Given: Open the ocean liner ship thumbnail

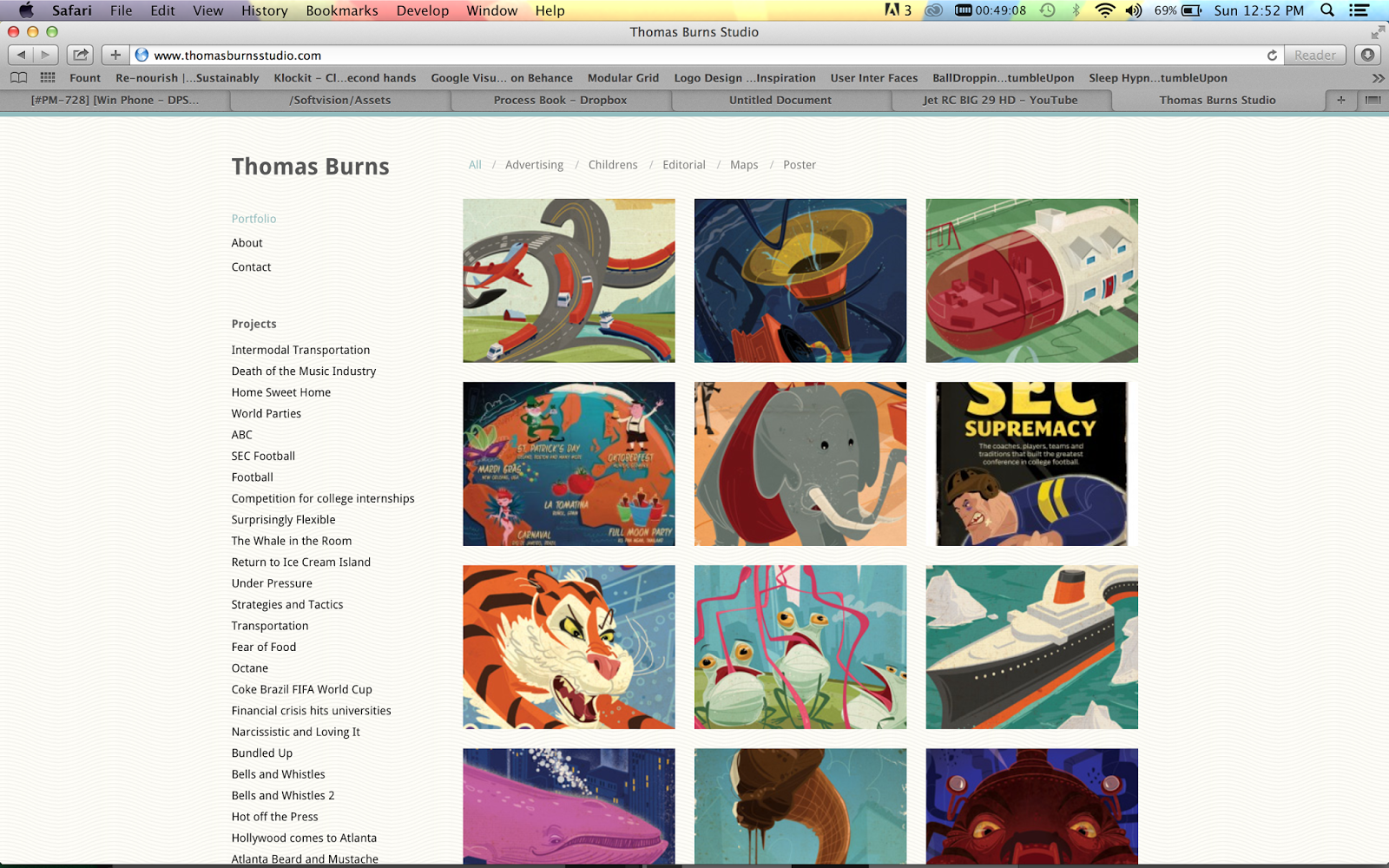Looking at the screenshot, I should click(1031, 647).
